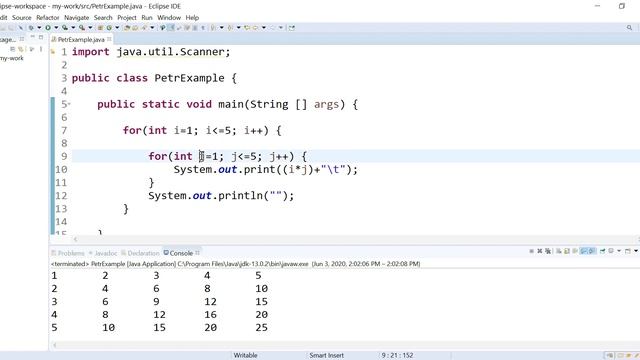The image size is (640, 360).
Task: Click the Debug bug icon in toolbar
Action: (31, 28)
